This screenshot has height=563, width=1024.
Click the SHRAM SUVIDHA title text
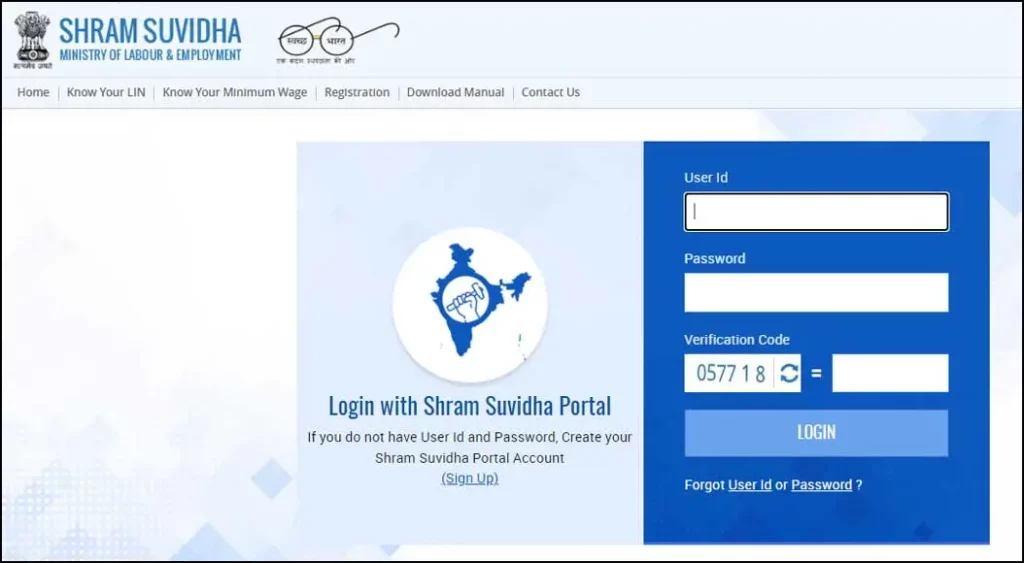(150, 31)
